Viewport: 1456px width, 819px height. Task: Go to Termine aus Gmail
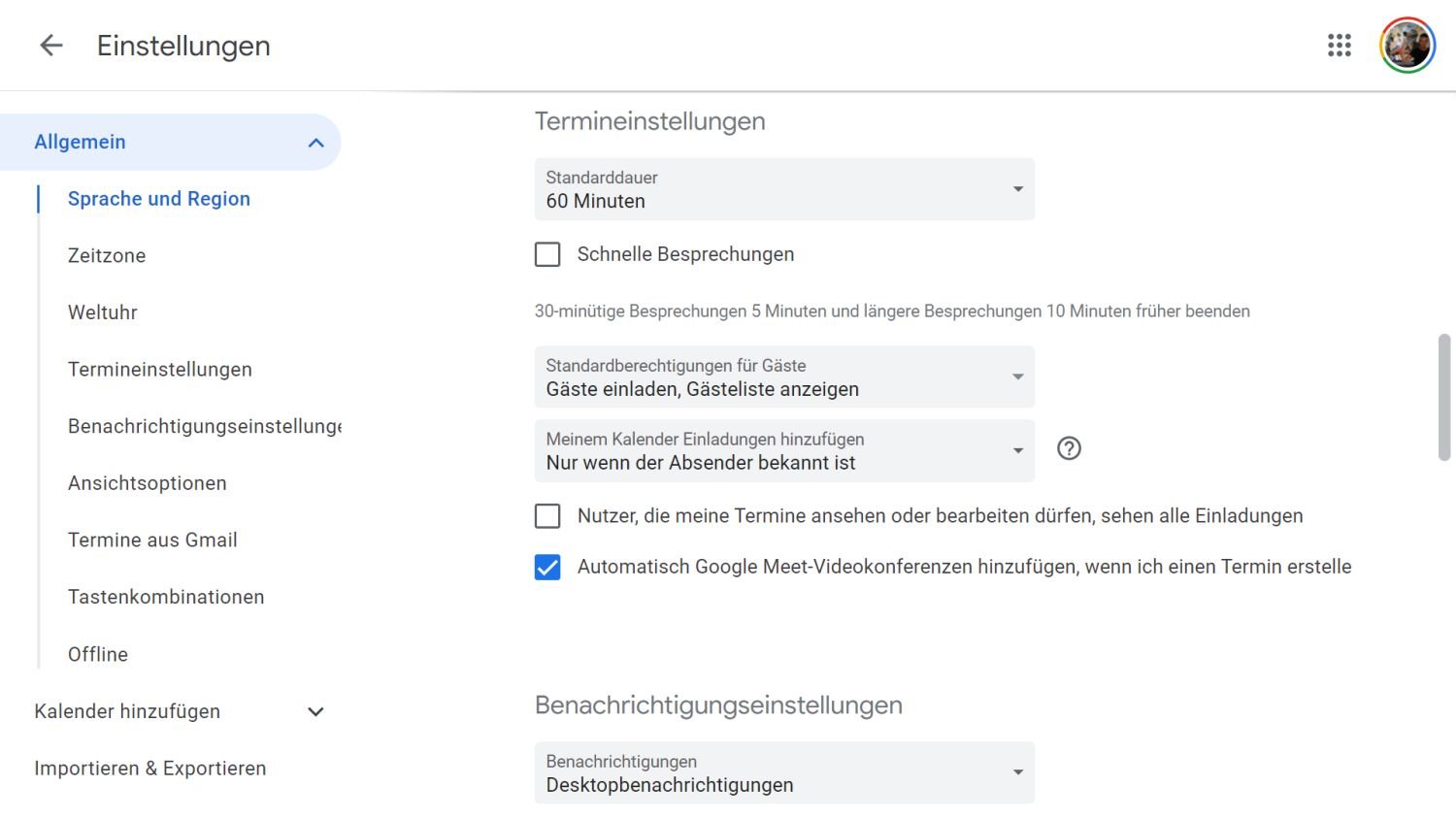tap(152, 541)
